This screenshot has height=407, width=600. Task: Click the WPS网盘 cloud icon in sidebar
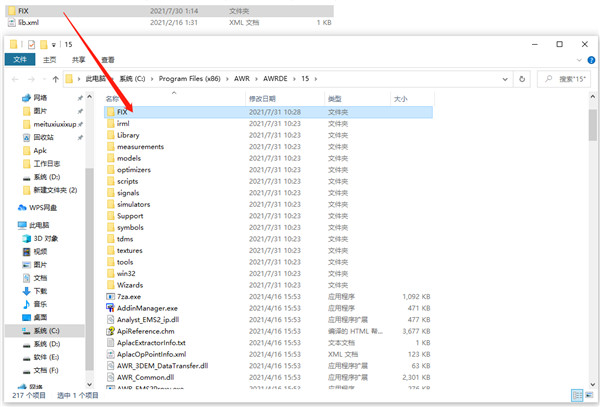(22, 207)
